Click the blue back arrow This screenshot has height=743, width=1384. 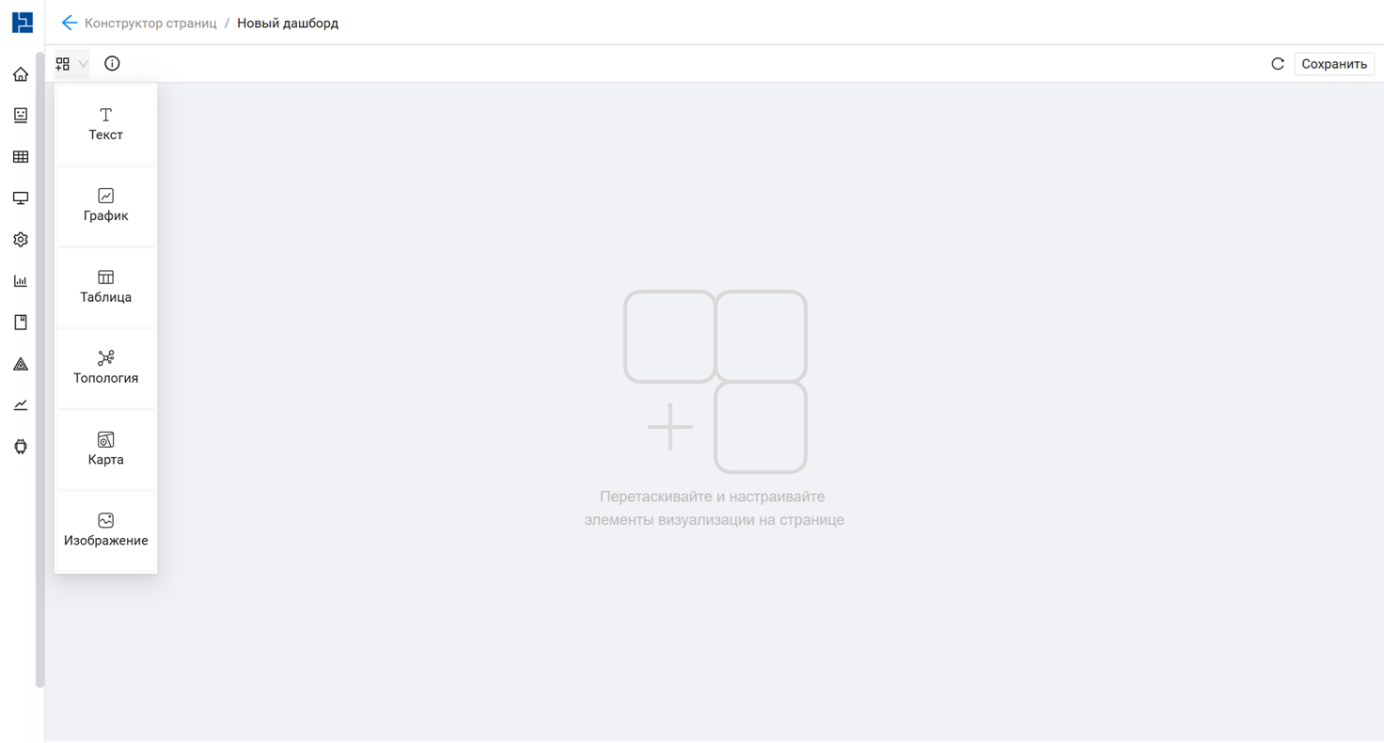coord(69,23)
